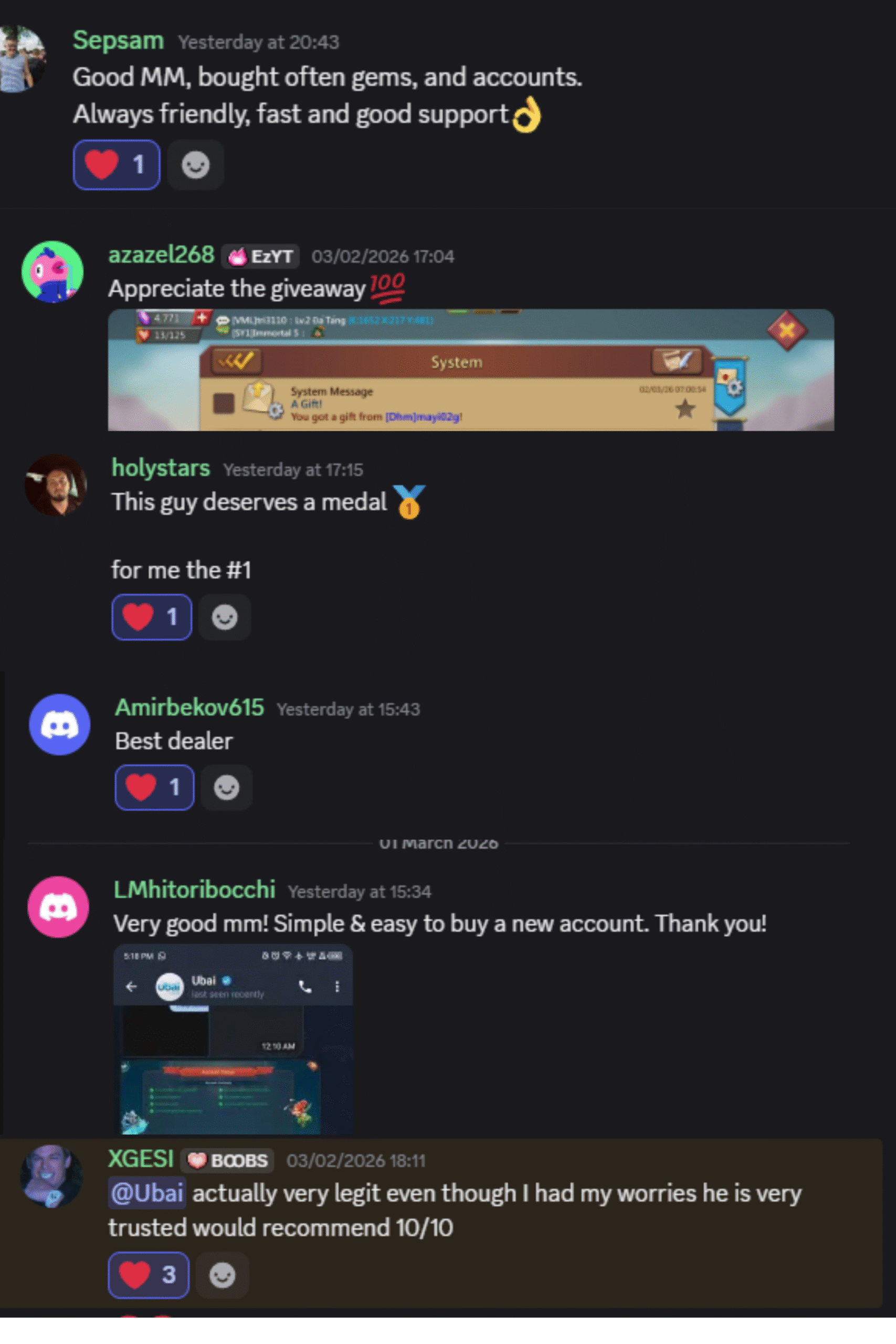The width and height of the screenshot is (896, 1344).
Task: Open LMhitoribocchi's pink Discord avatar
Action: click(58, 907)
